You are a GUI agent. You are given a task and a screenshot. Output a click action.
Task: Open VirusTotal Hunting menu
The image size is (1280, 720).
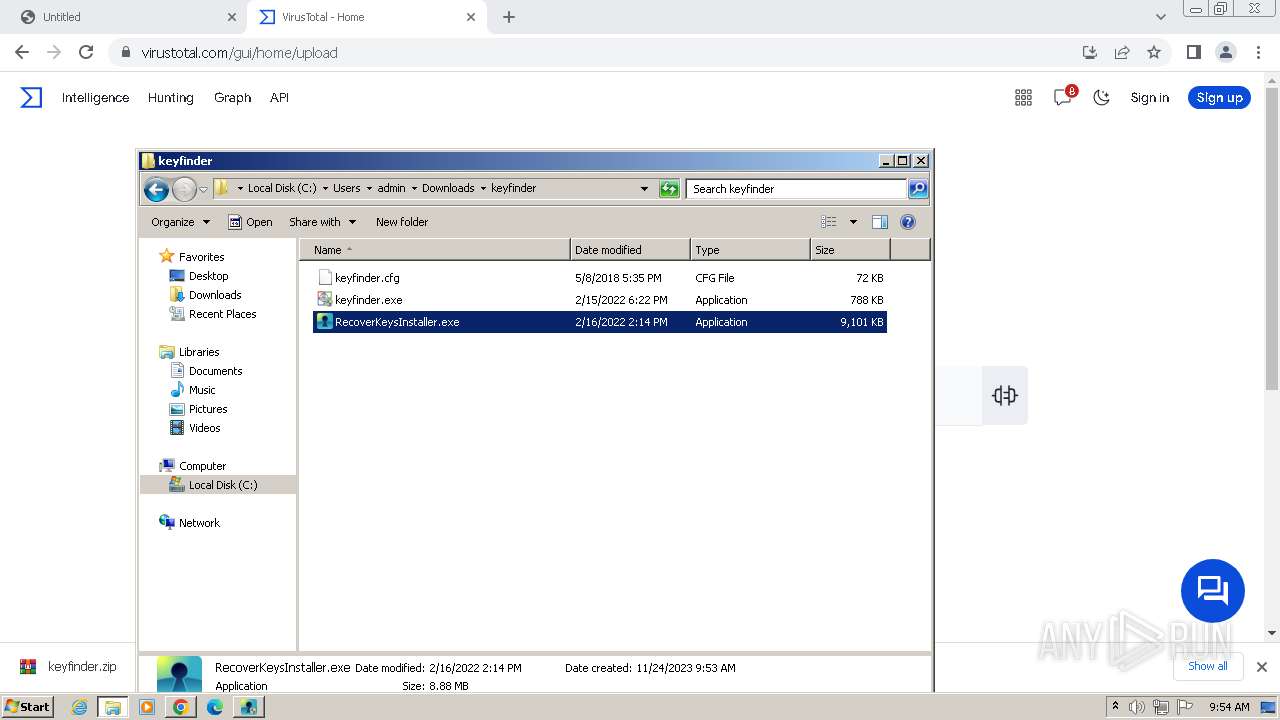coord(171,98)
